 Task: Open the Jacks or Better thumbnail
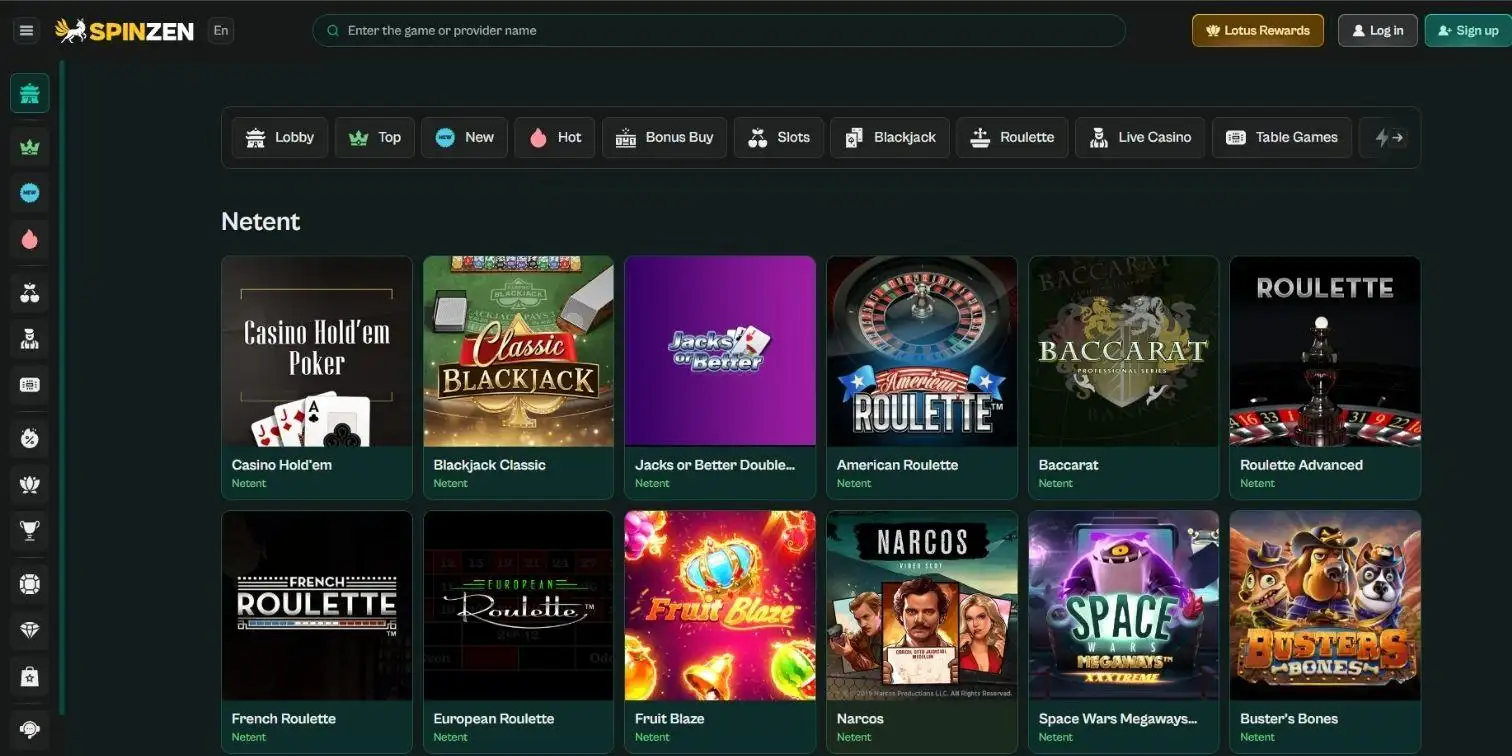point(720,351)
